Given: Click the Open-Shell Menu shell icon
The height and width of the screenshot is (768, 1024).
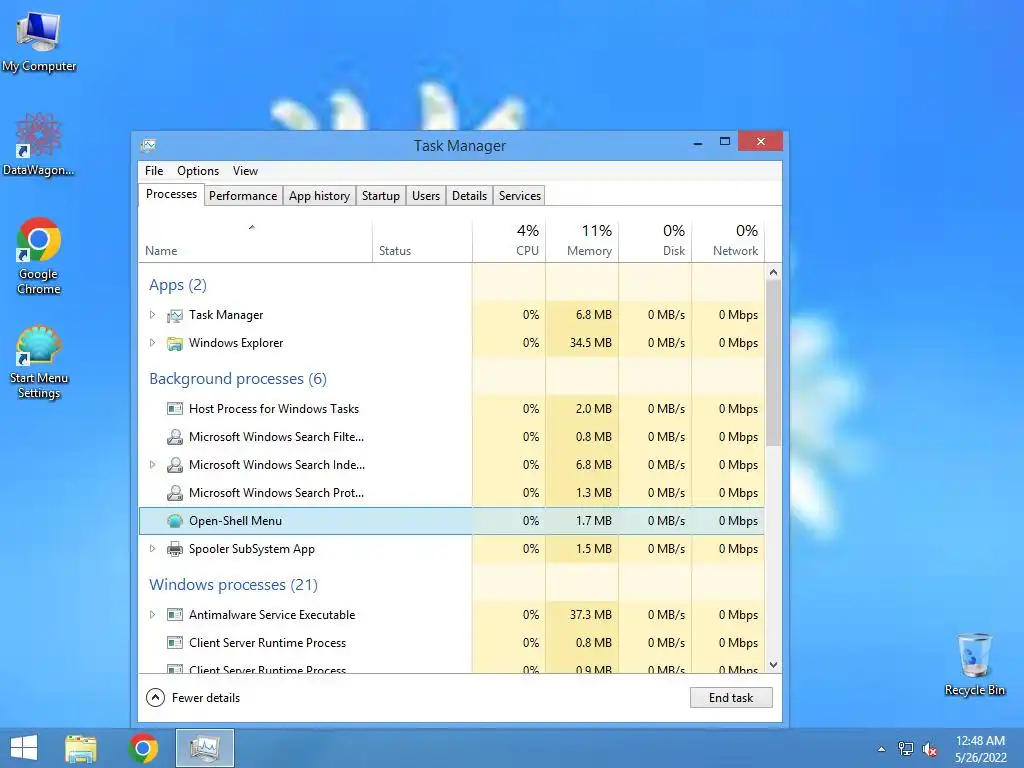Looking at the screenshot, I should pos(174,521).
